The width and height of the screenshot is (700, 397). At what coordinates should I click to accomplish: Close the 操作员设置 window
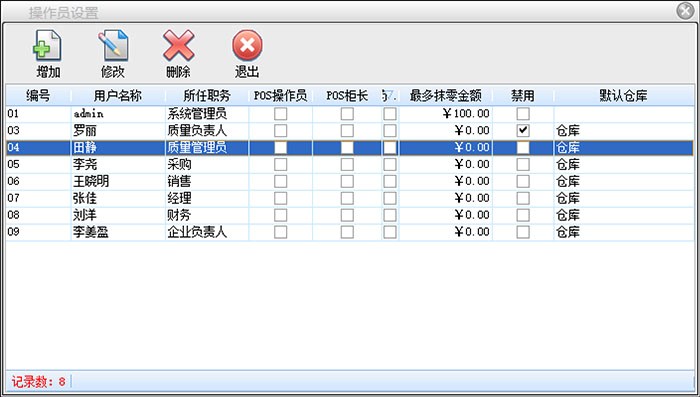(x=685, y=11)
